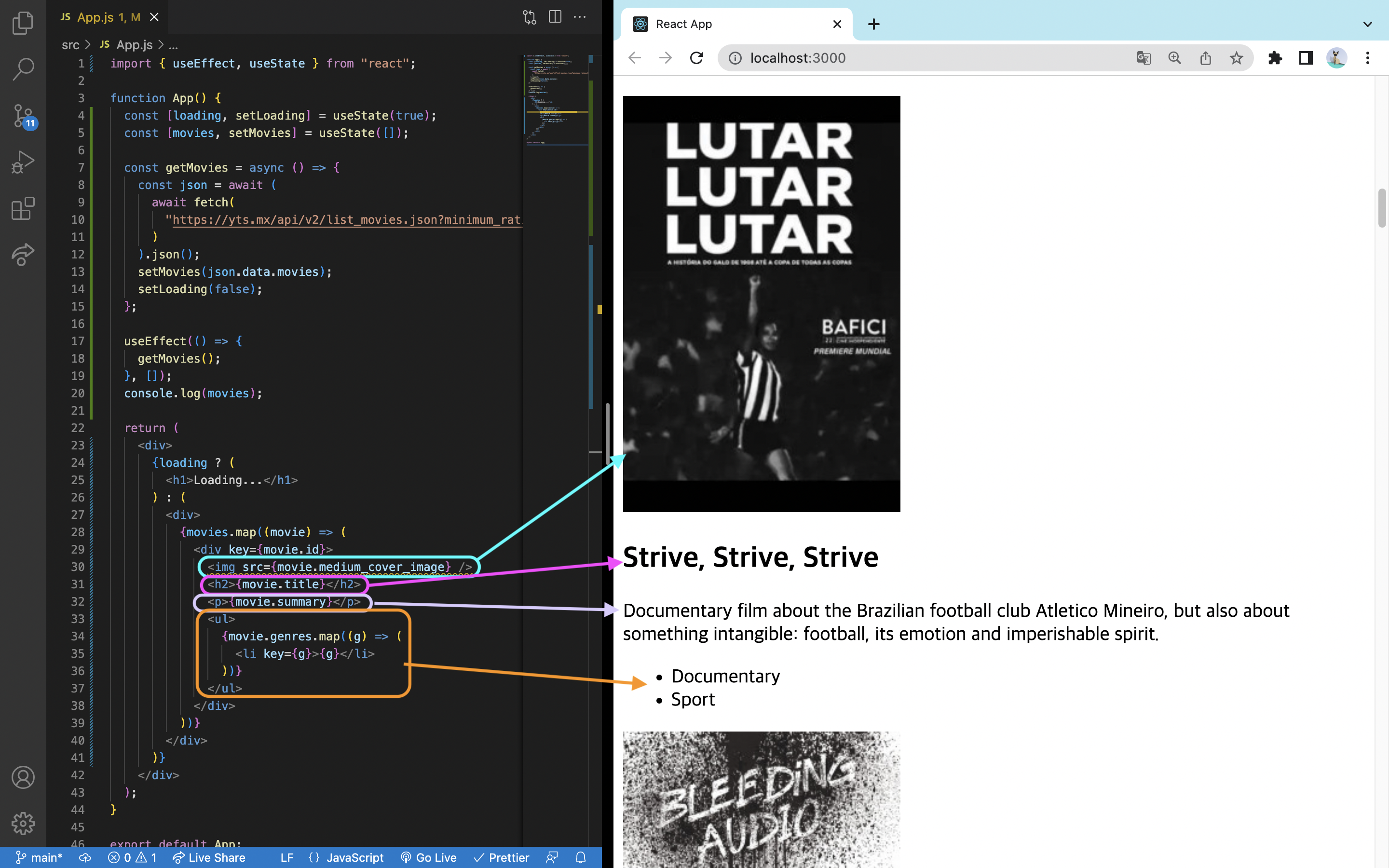Click Live Share in status bar

click(209, 857)
